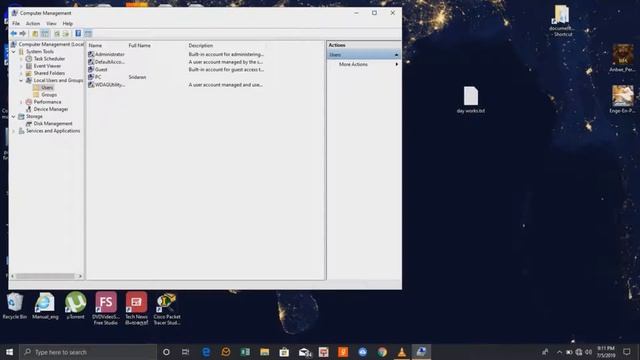Image resolution: width=640 pixels, height=360 pixels.
Task: Click the Forward arrow in the toolbar
Action: click(23, 33)
